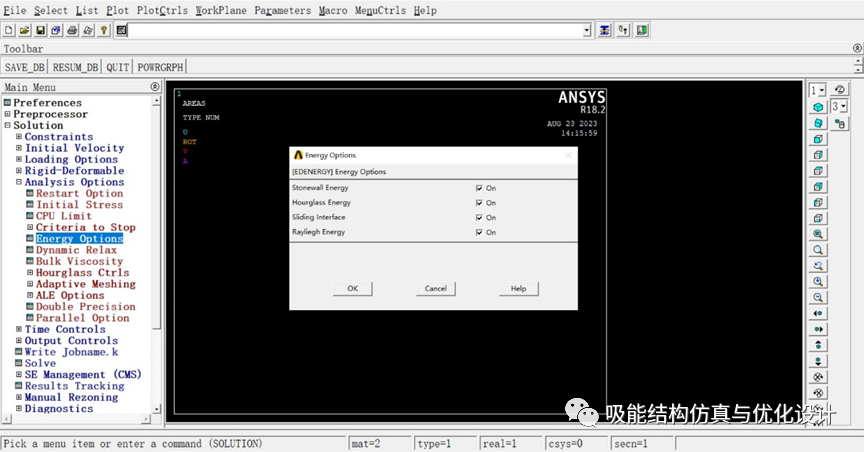Select Double Precision in Main Menu
This screenshot has width=864, height=452.
(85, 306)
